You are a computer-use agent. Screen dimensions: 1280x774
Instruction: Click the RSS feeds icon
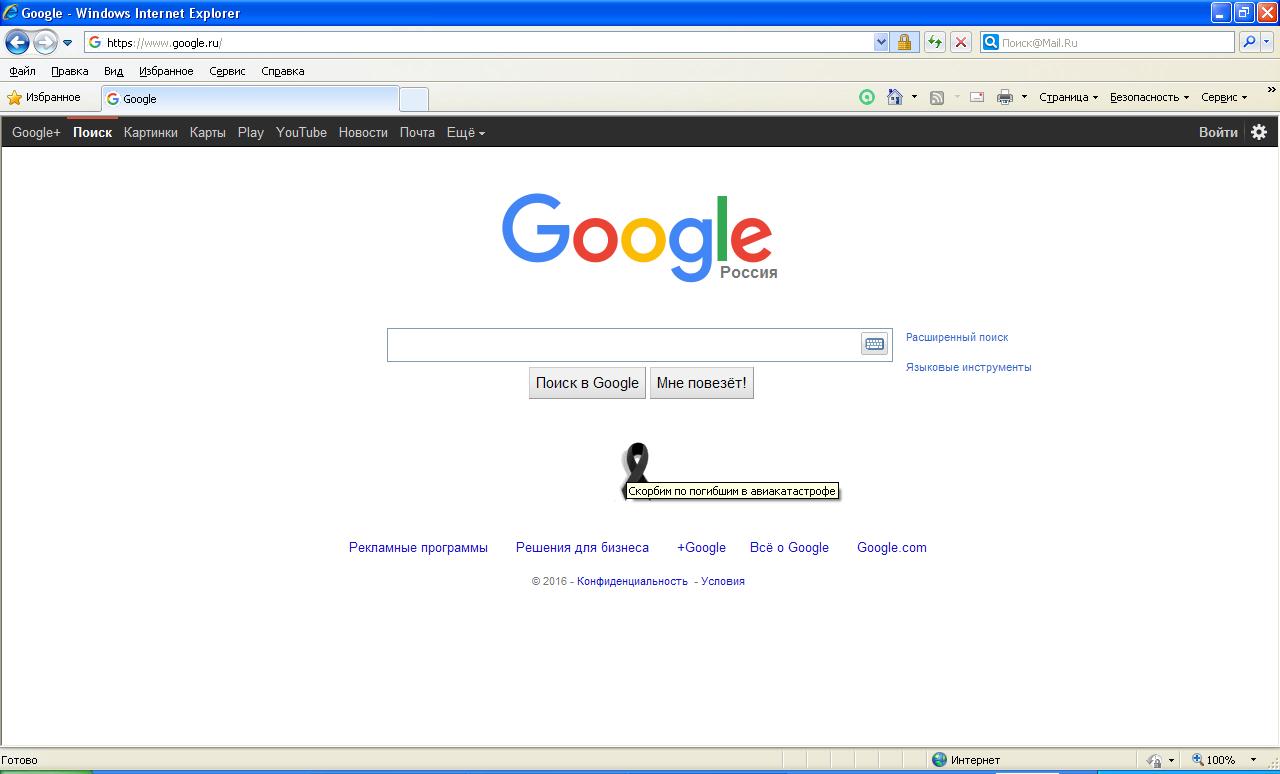tap(937, 97)
